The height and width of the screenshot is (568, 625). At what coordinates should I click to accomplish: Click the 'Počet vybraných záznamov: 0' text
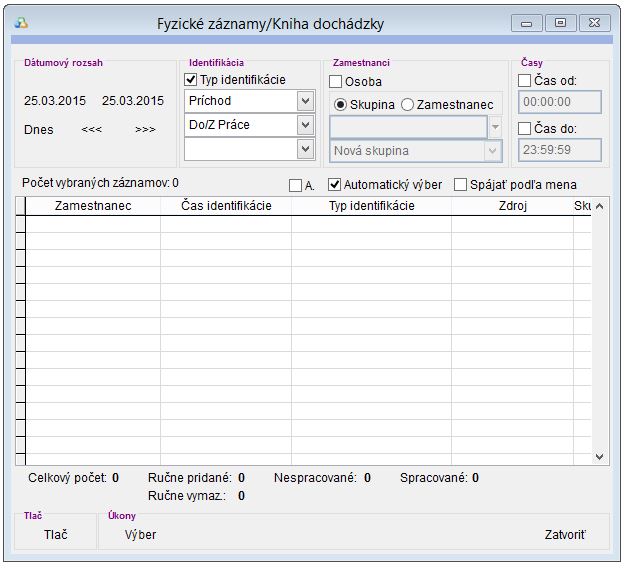click(100, 183)
